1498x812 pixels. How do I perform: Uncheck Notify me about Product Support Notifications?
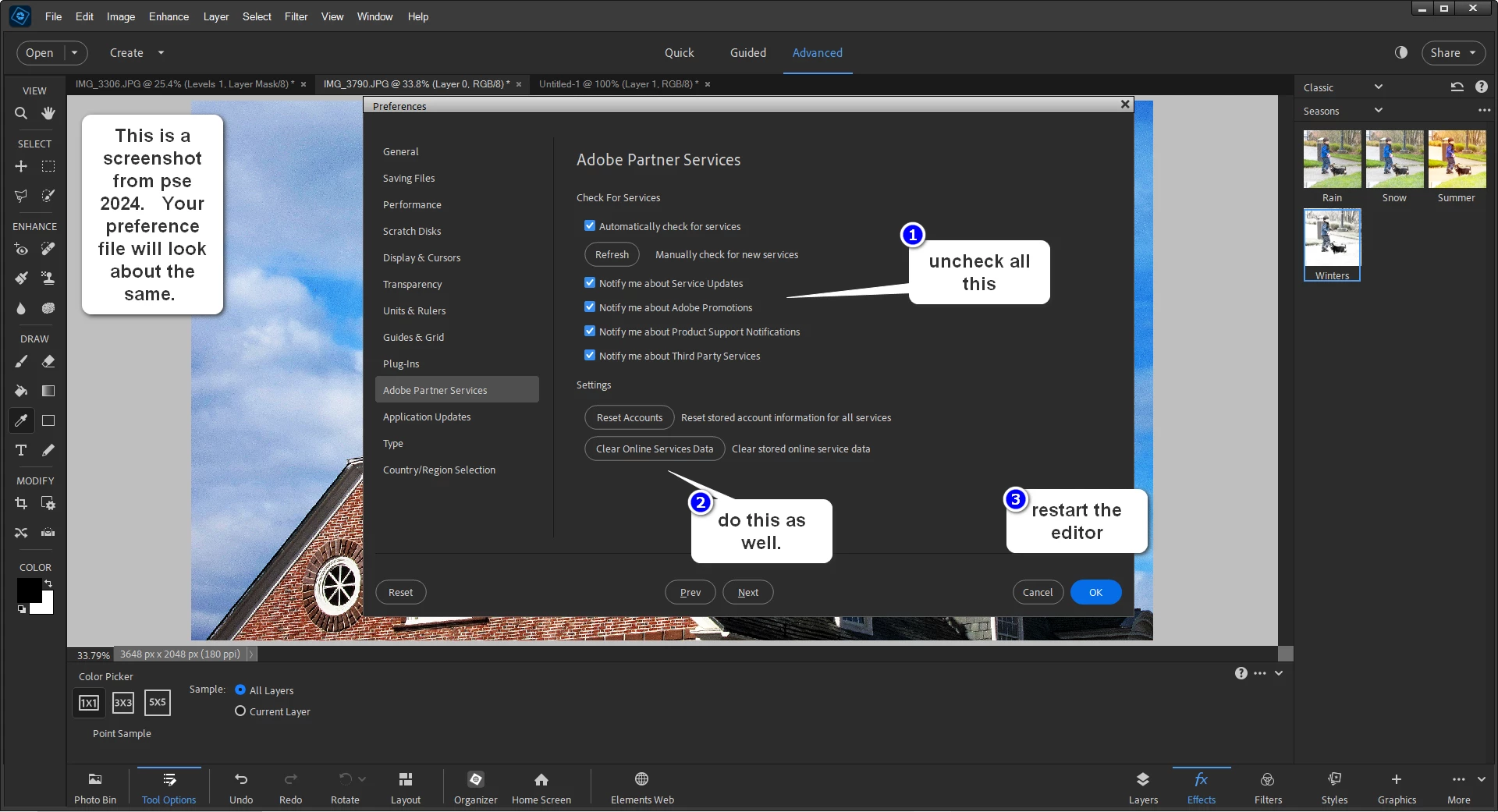[590, 332]
